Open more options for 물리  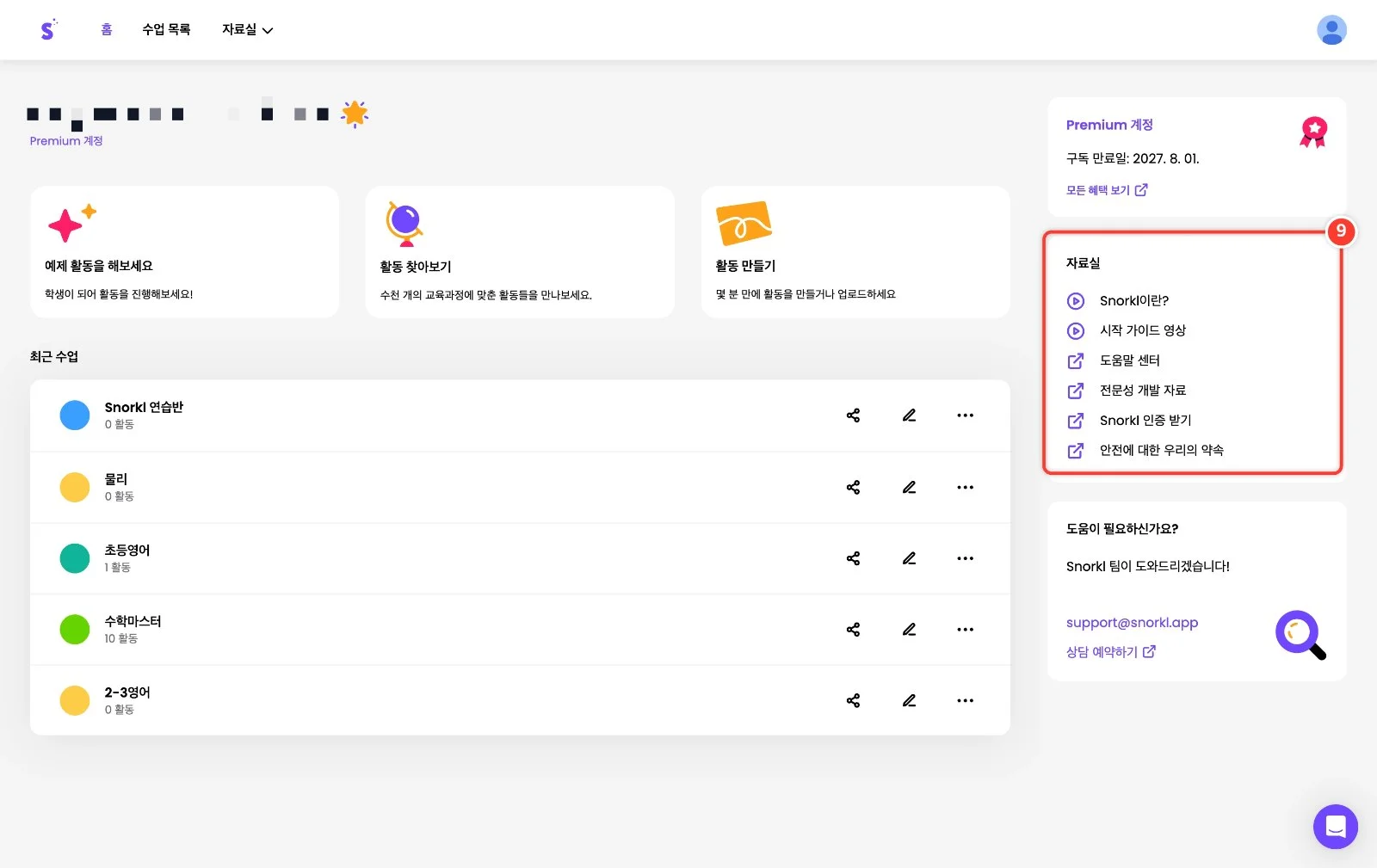point(965,487)
